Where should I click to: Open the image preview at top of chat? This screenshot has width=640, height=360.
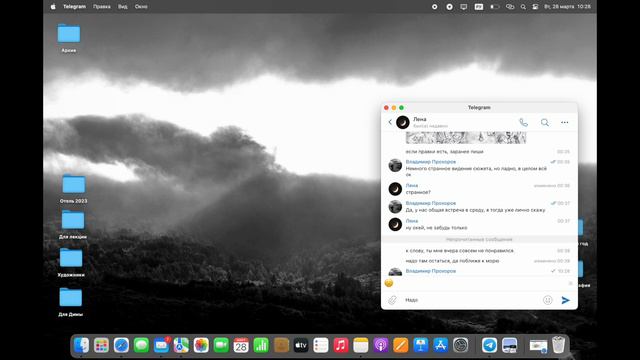[466, 138]
